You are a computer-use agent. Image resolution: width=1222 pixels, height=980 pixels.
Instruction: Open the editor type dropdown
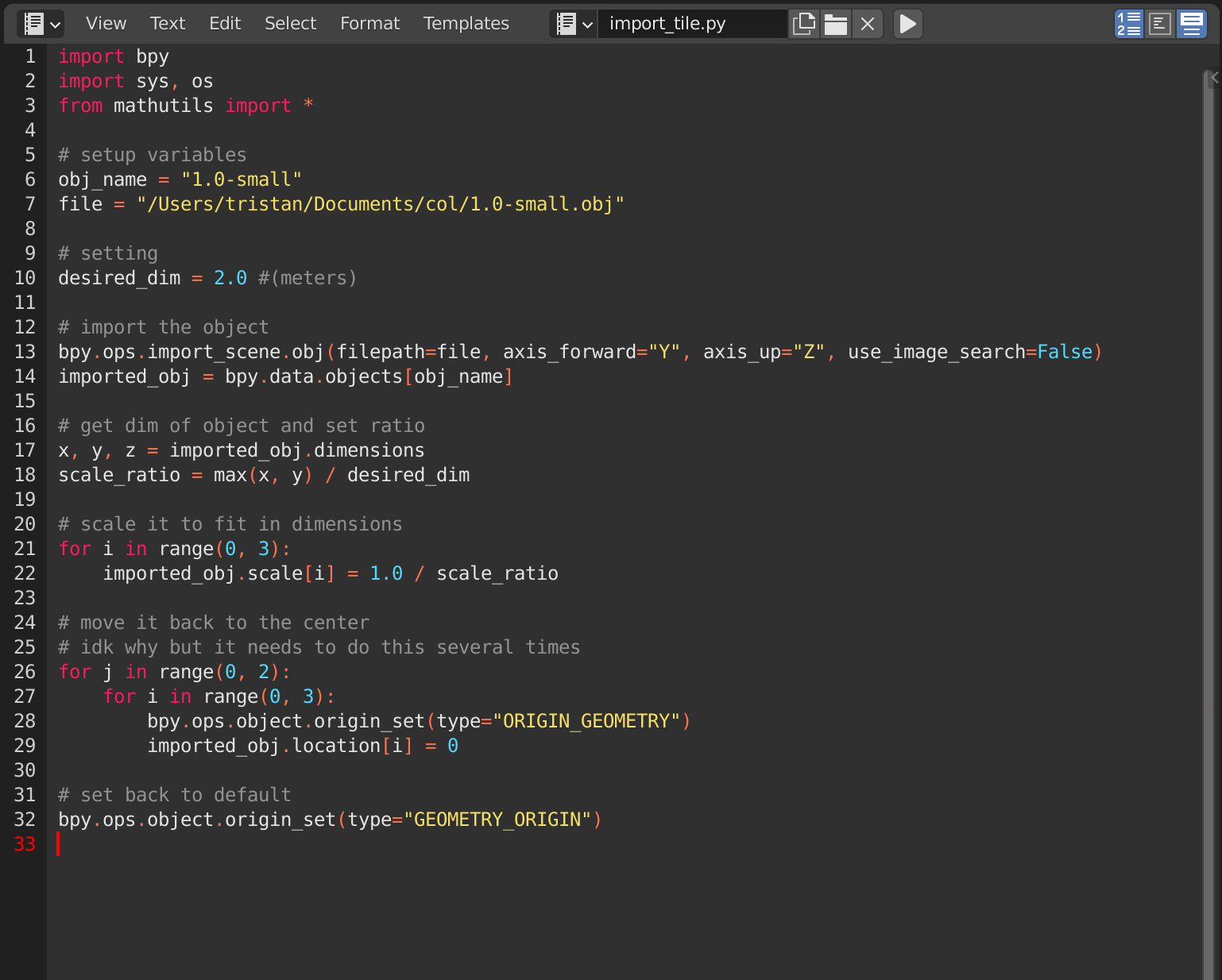41,24
